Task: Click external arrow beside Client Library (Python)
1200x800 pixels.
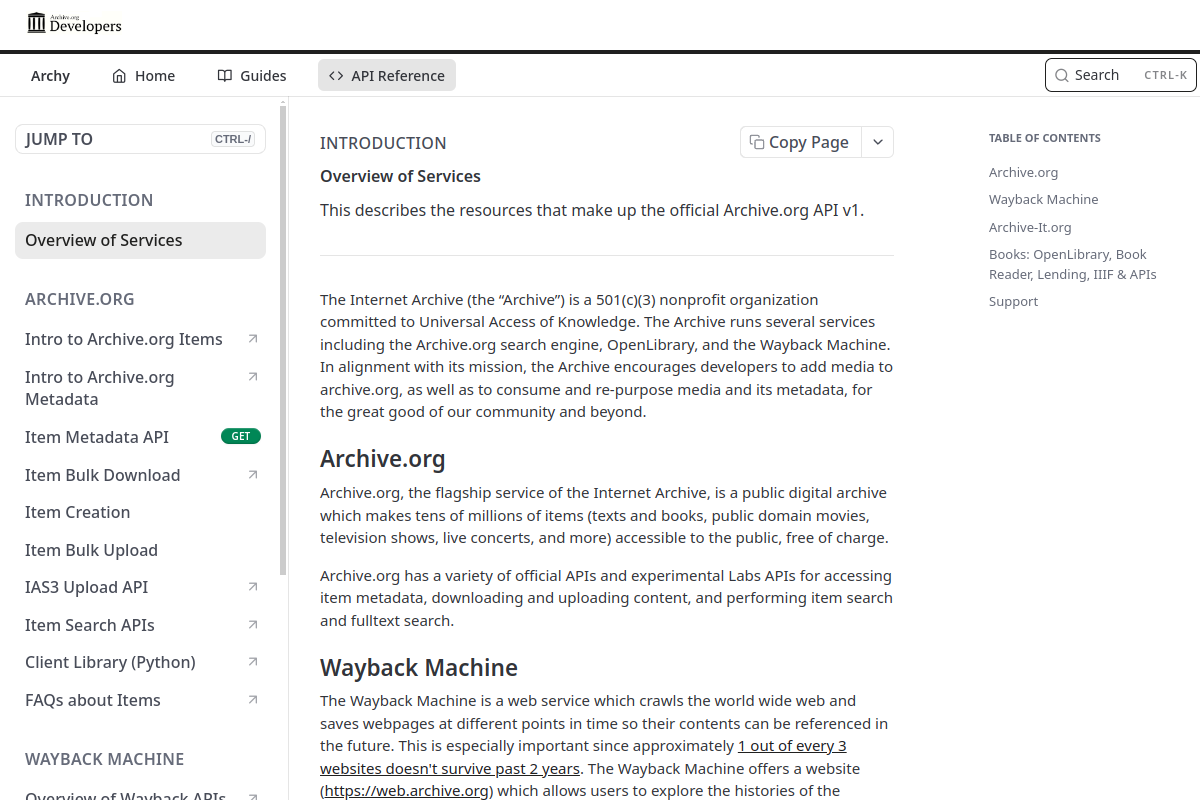Action: coord(253,662)
